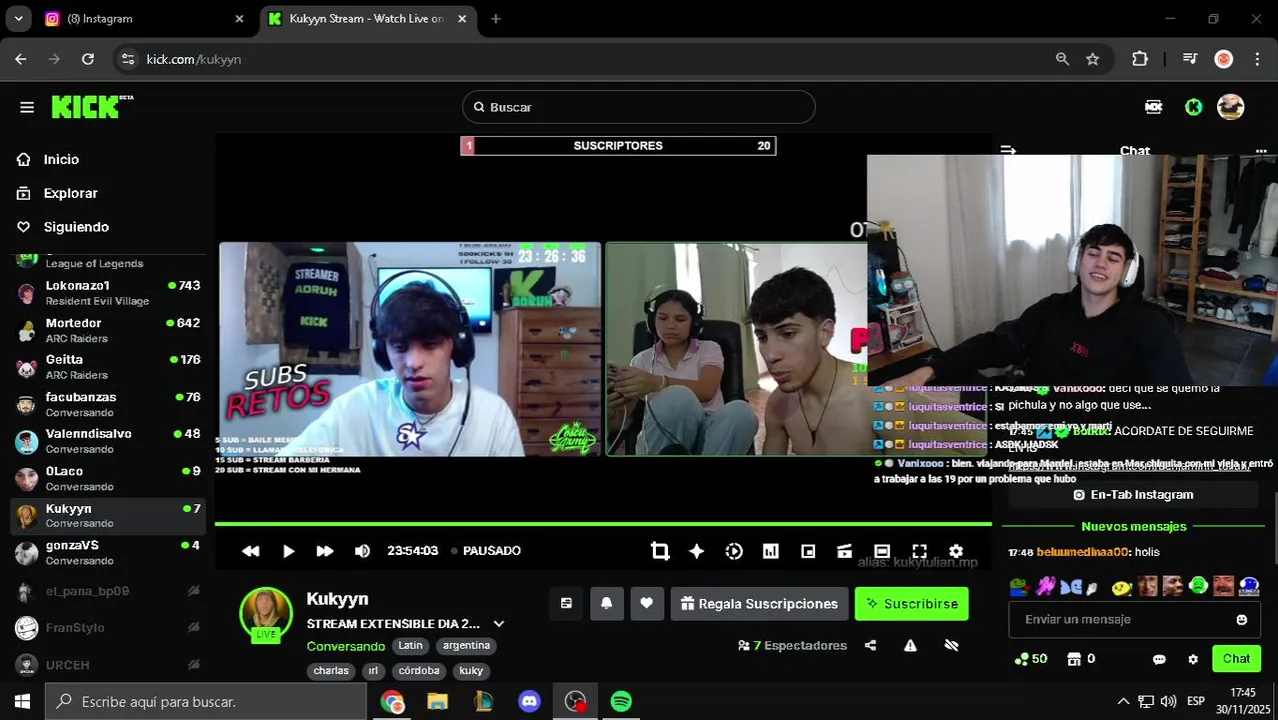Viewport: 1278px width, 720px height.
Task: Report stream using warning triangle icon
Action: point(910,646)
